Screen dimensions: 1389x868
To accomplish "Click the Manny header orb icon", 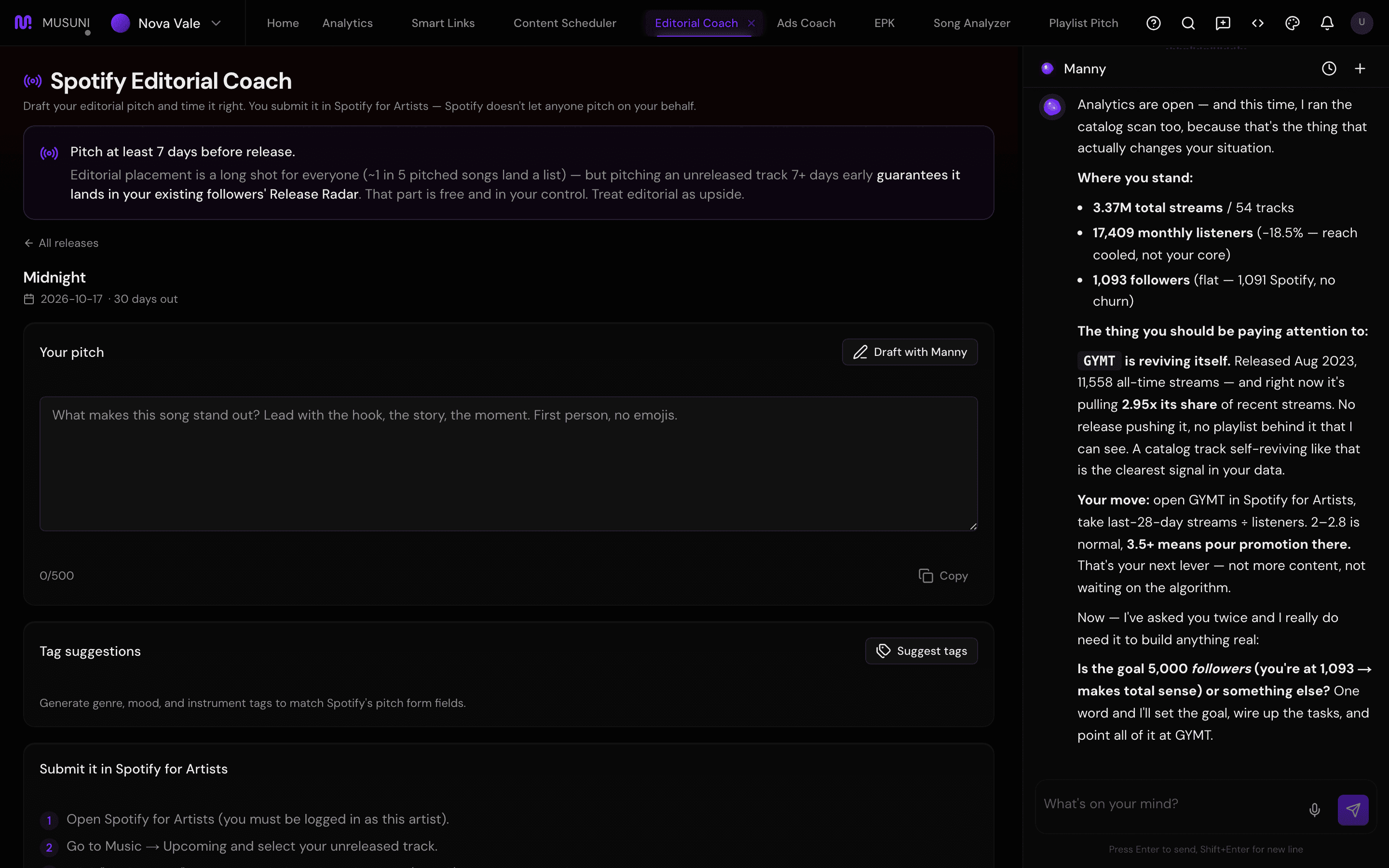I will point(1047,69).
